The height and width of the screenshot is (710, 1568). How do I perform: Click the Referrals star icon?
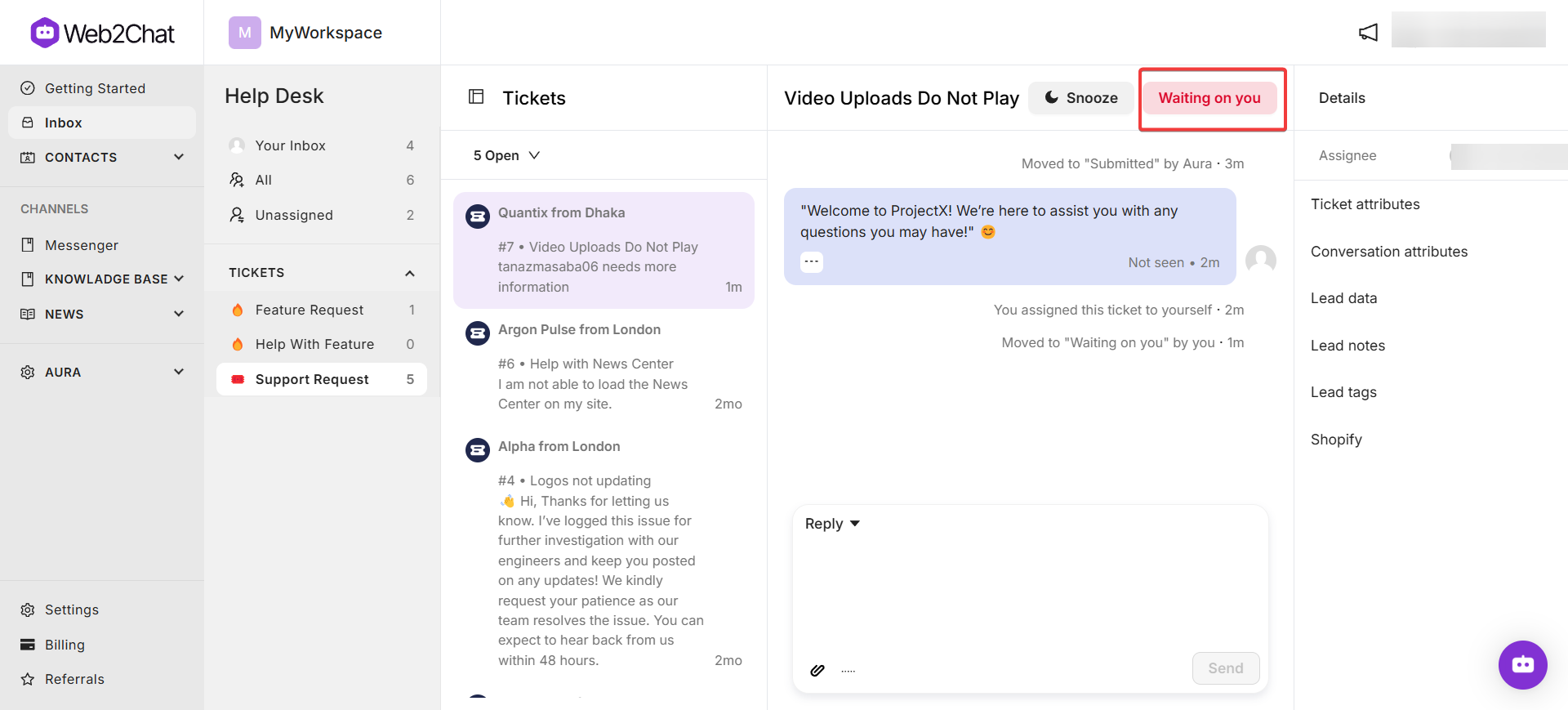coord(28,679)
